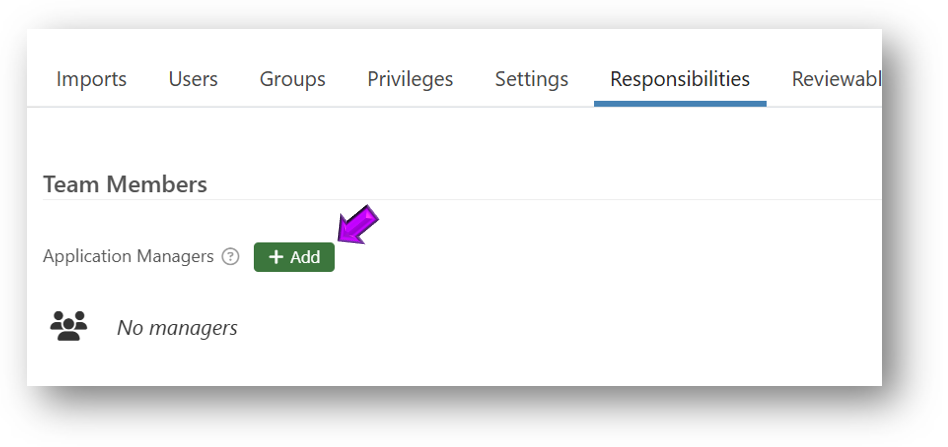Open the Imports tab

tap(91, 79)
